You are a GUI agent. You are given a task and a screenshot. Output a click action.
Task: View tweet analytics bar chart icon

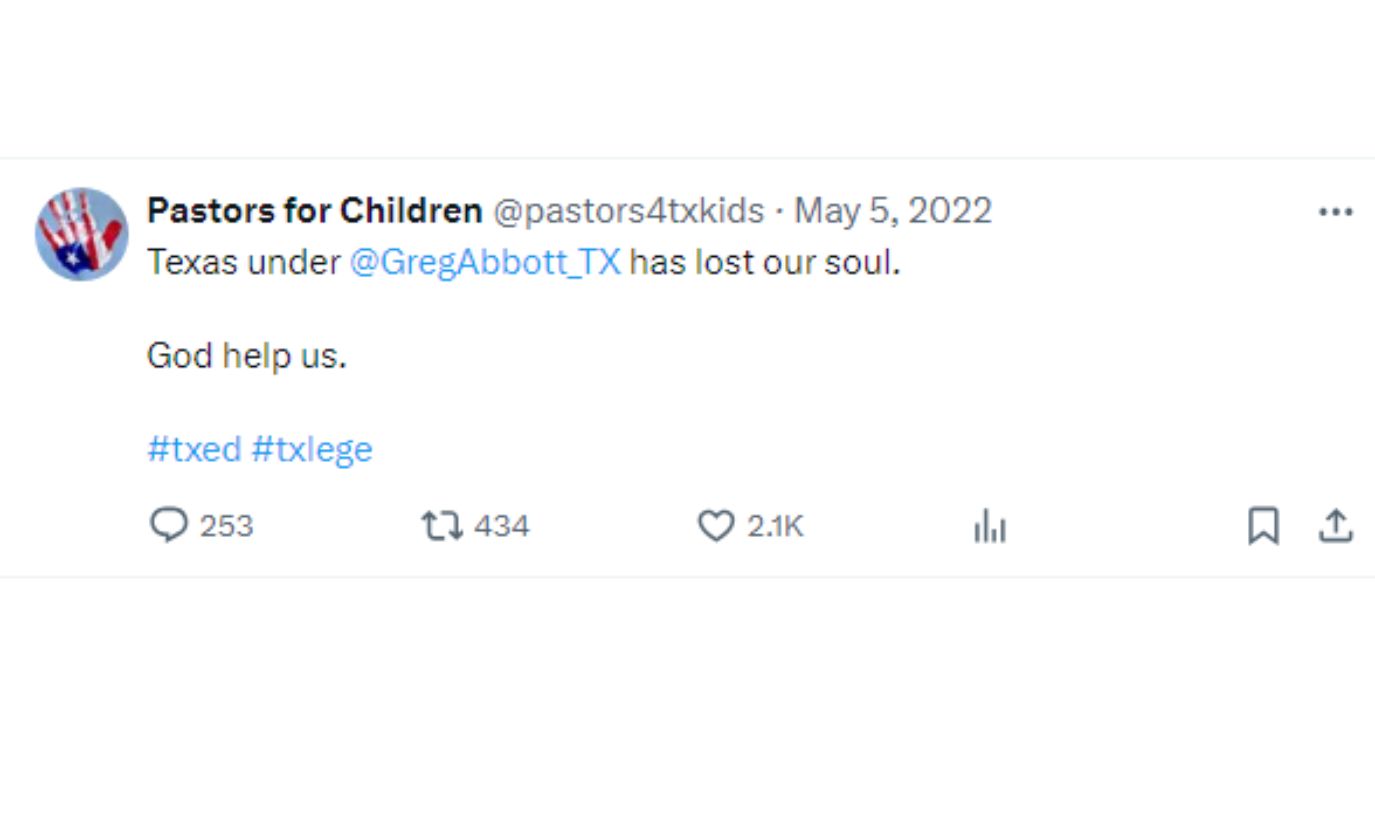tap(989, 526)
